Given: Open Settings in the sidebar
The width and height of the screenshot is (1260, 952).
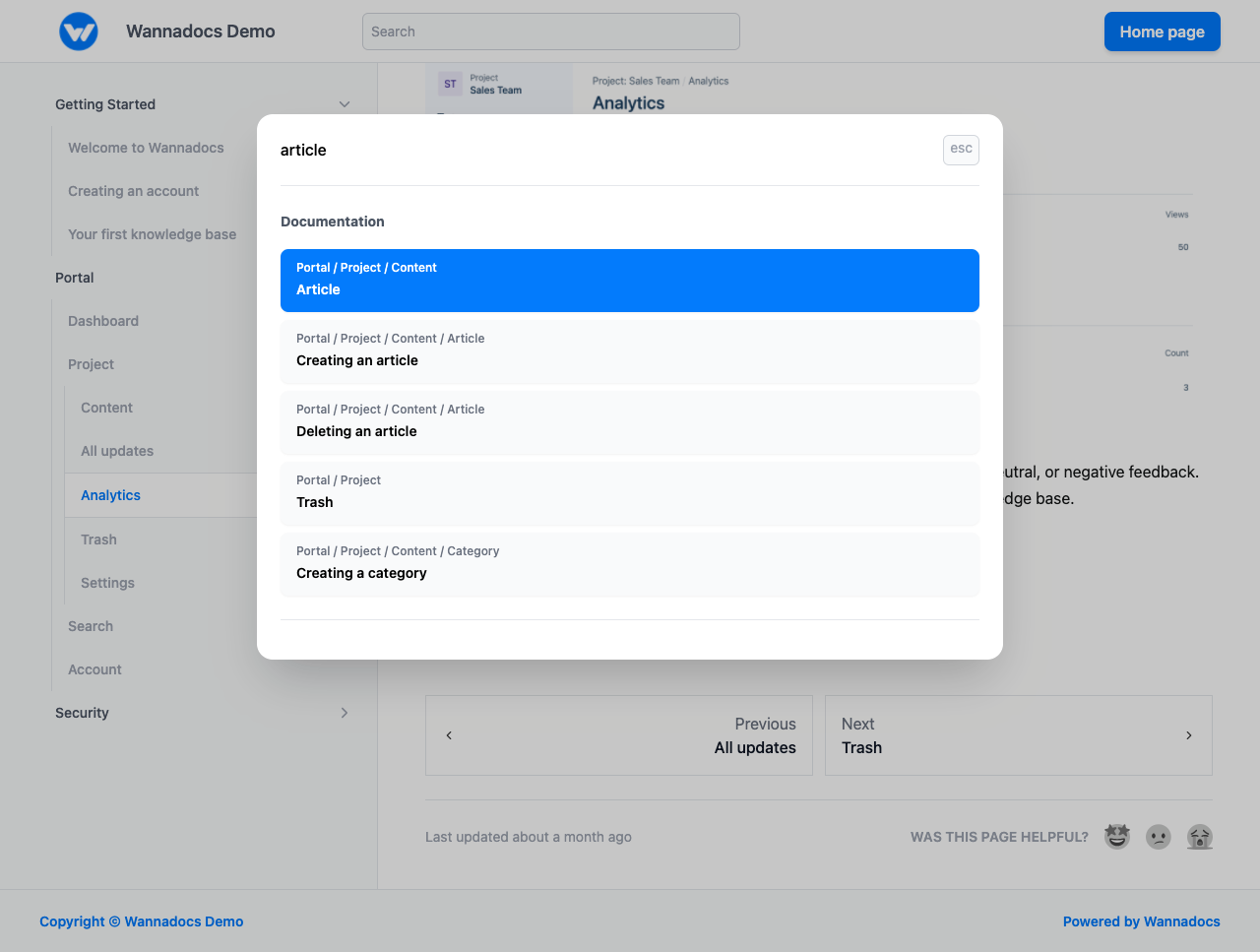Looking at the screenshot, I should [x=107, y=583].
